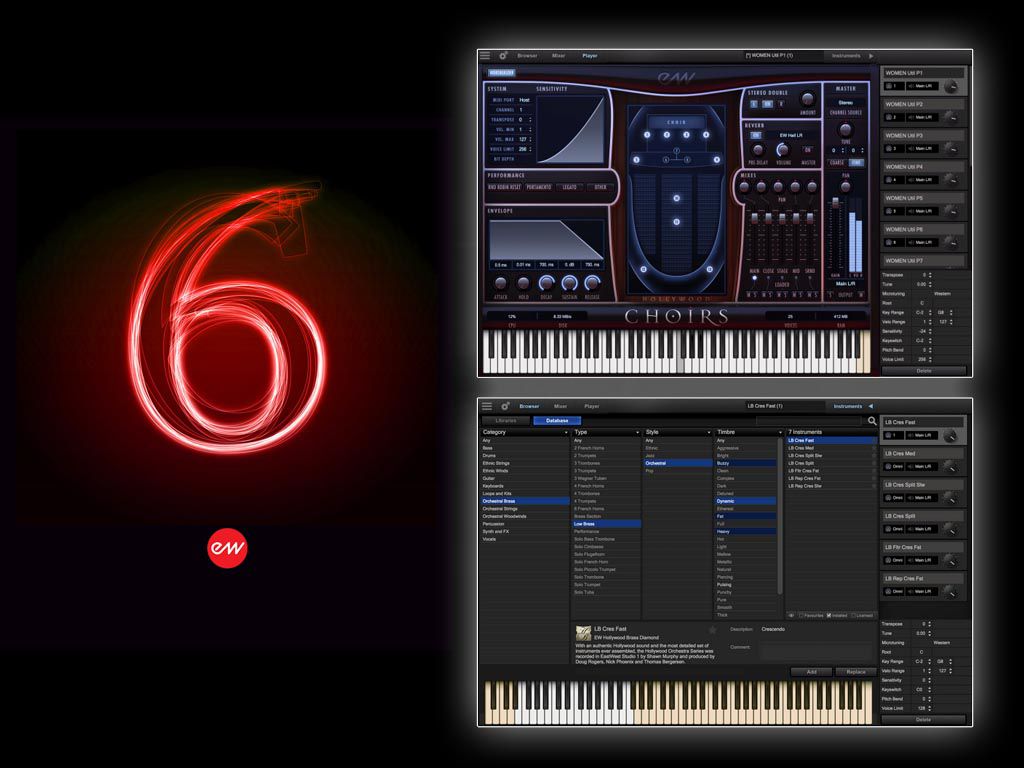Image resolution: width=1024 pixels, height=768 pixels.
Task: Click the search magnifier icon in the browser
Action: [x=872, y=421]
